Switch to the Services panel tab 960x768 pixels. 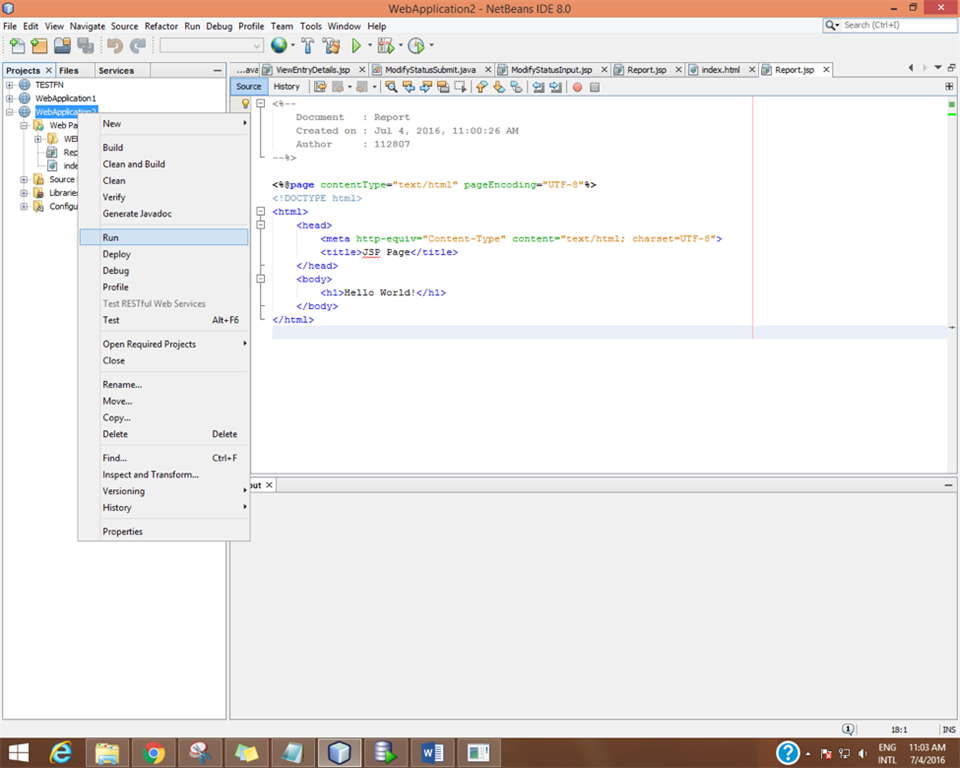(116, 71)
